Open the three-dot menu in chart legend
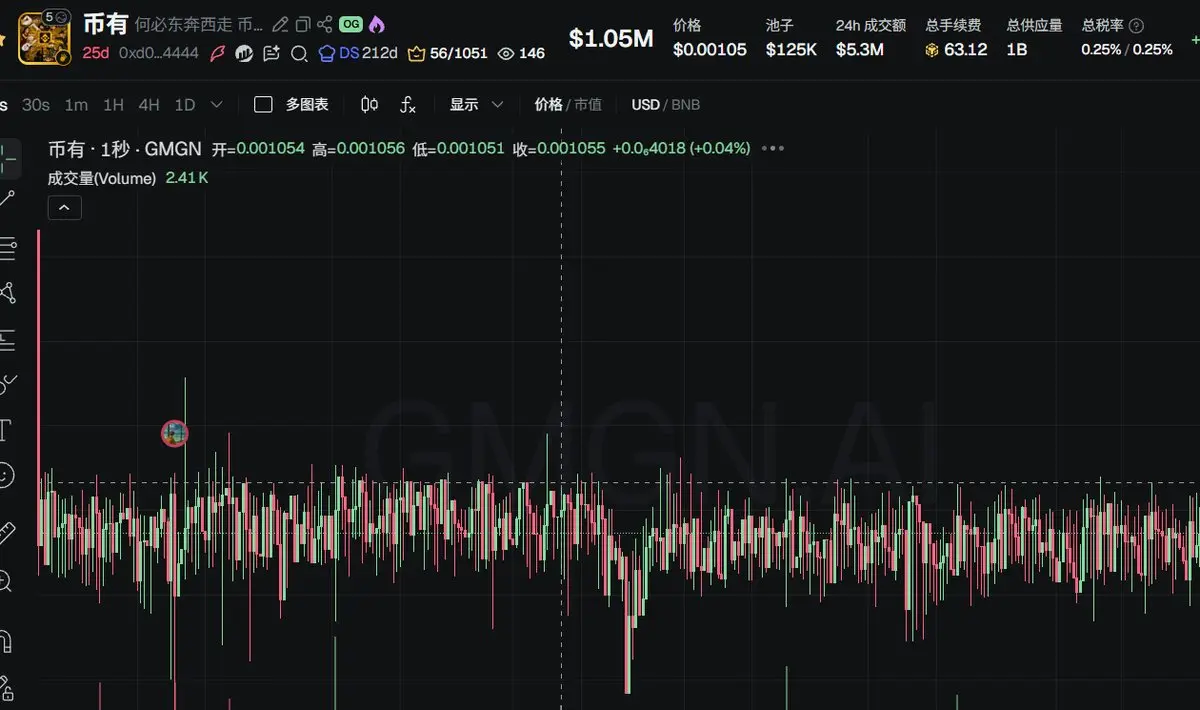 (x=773, y=148)
